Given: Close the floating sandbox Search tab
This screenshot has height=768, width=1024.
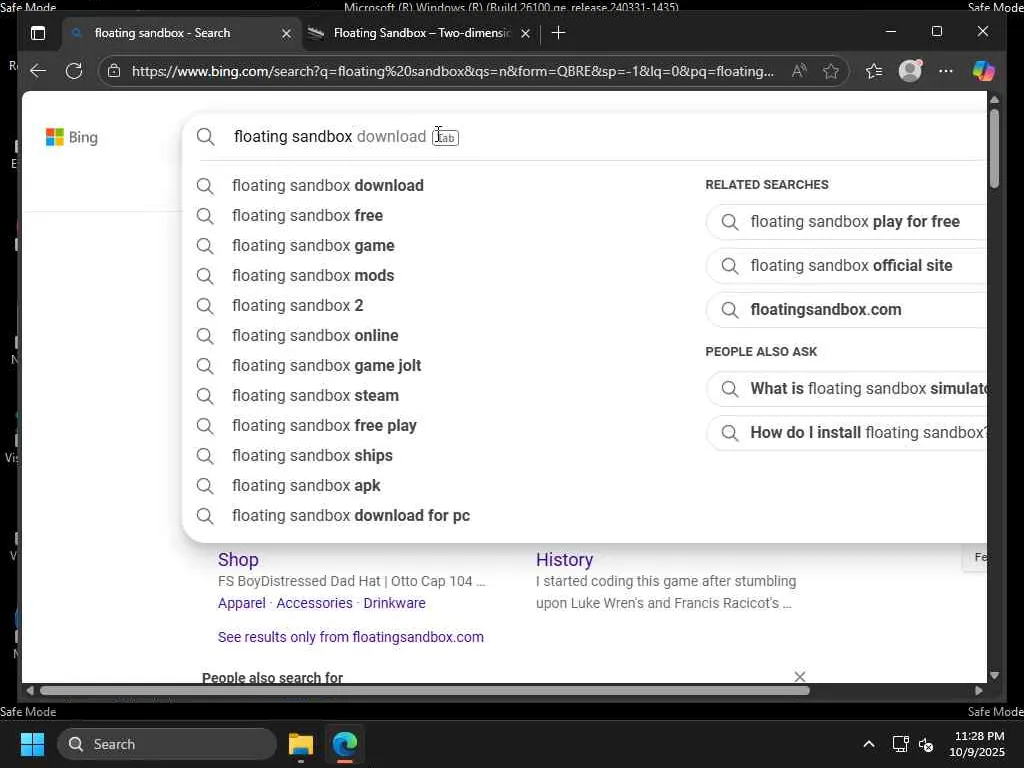Looking at the screenshot, I should 286,33.
